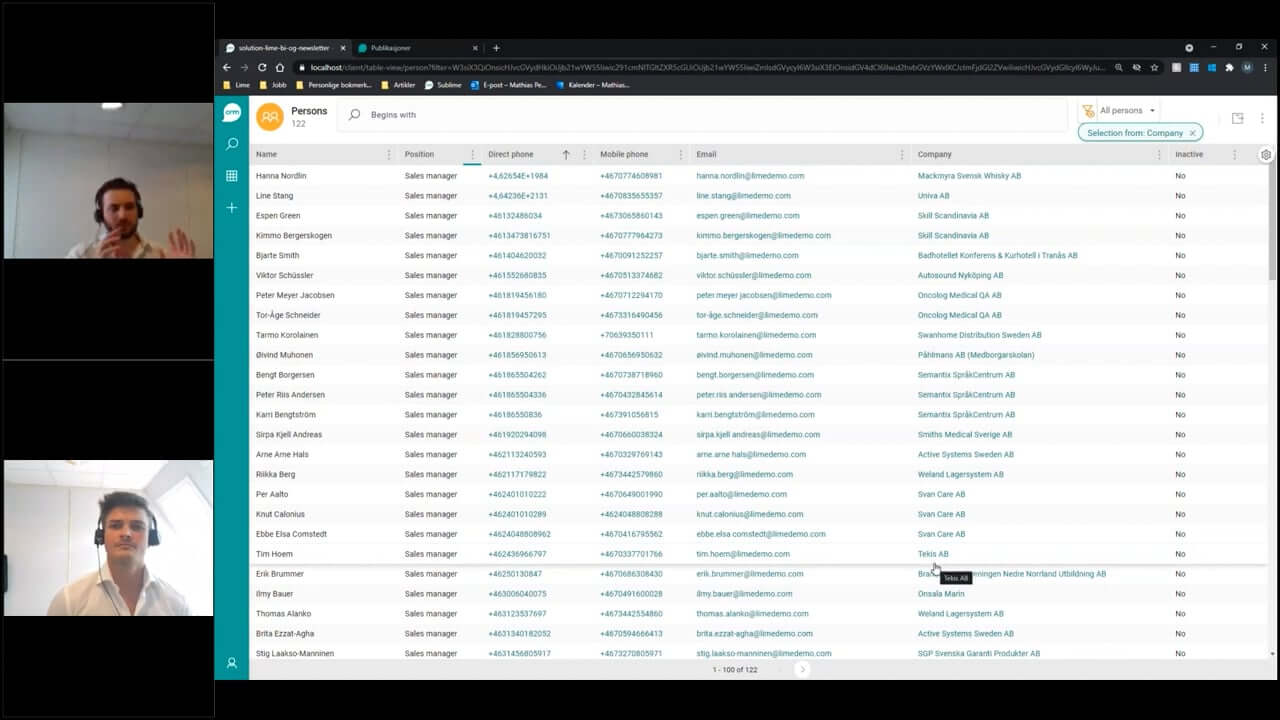Open Mackmyra Svensk Whisky AB company link

[x=969, y=176]
